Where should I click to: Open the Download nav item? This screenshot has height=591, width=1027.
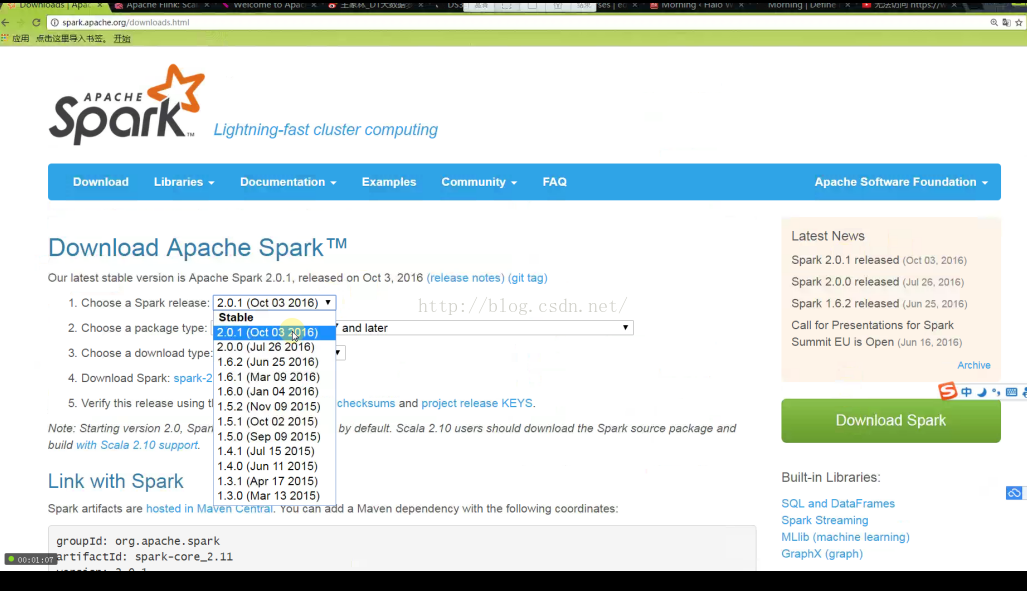click(x=101, y=182)
